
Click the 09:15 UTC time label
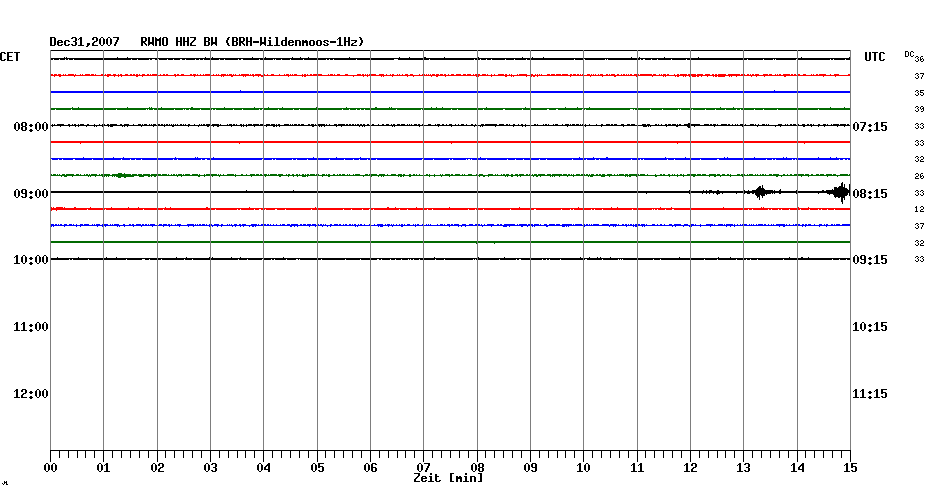click(x=870, y=260)
